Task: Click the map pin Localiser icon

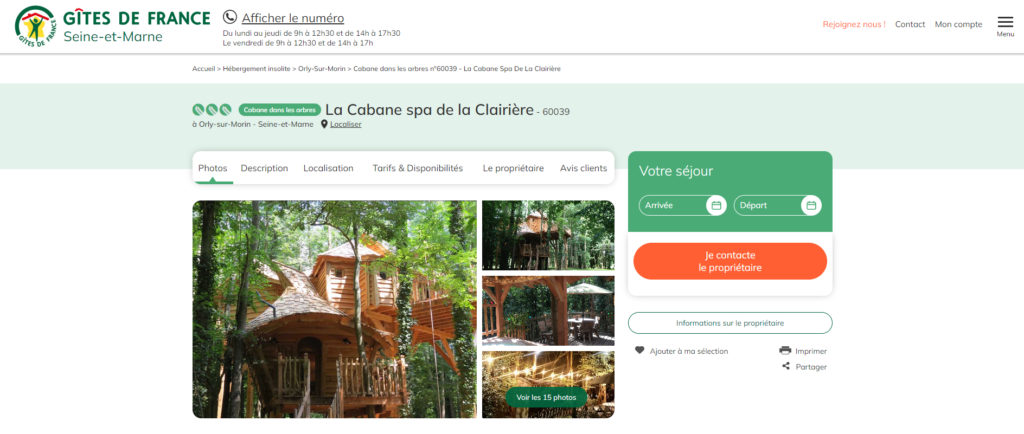Action: click(x=324, y=124)
